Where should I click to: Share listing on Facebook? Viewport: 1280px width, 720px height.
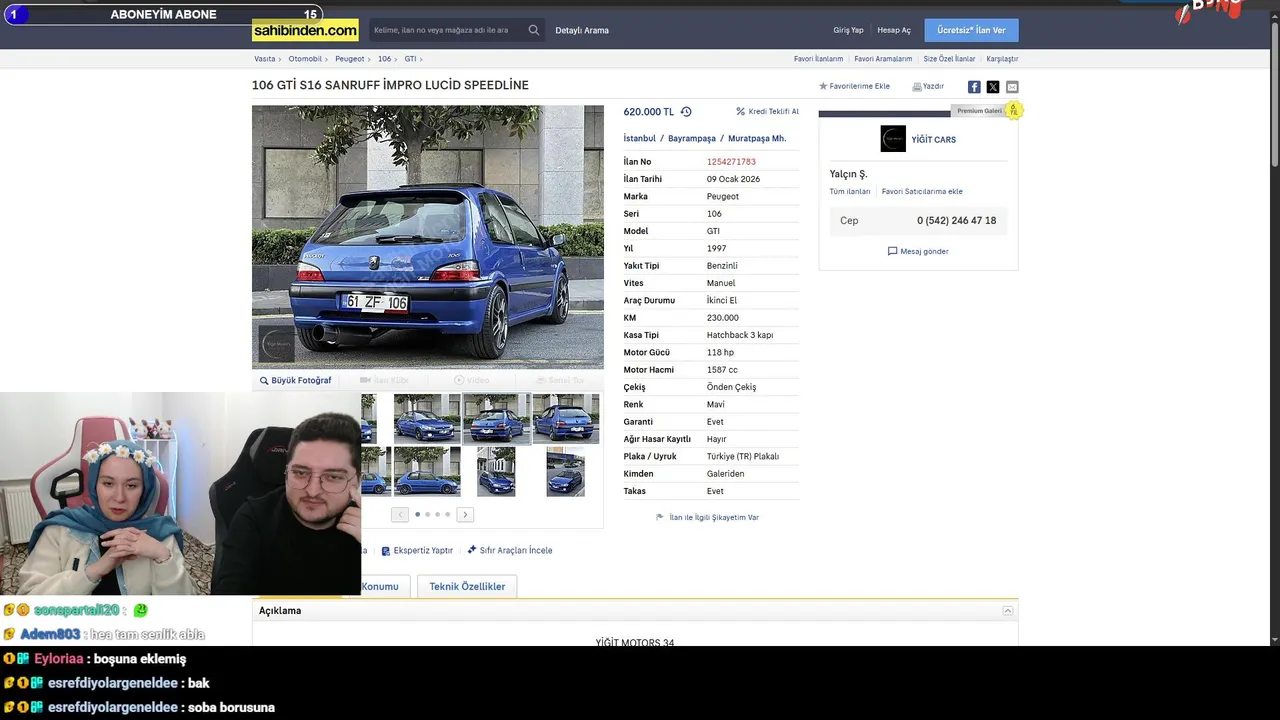point(974,87)
